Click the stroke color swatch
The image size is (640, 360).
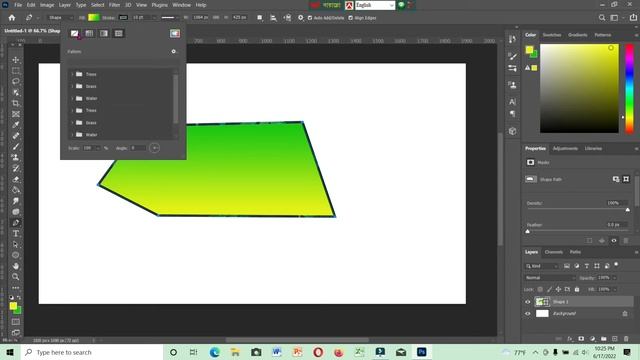coord(123,18)
